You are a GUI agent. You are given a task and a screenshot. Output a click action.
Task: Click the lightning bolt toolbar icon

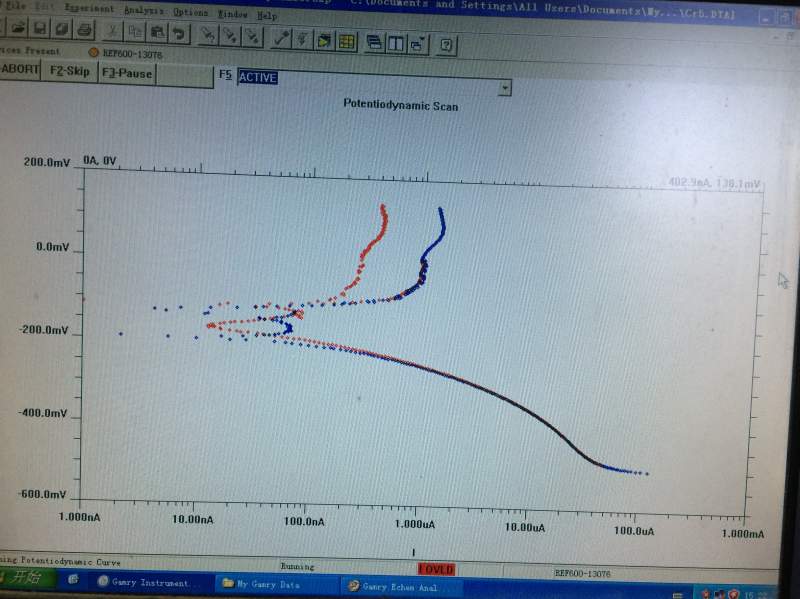(302, 40)
